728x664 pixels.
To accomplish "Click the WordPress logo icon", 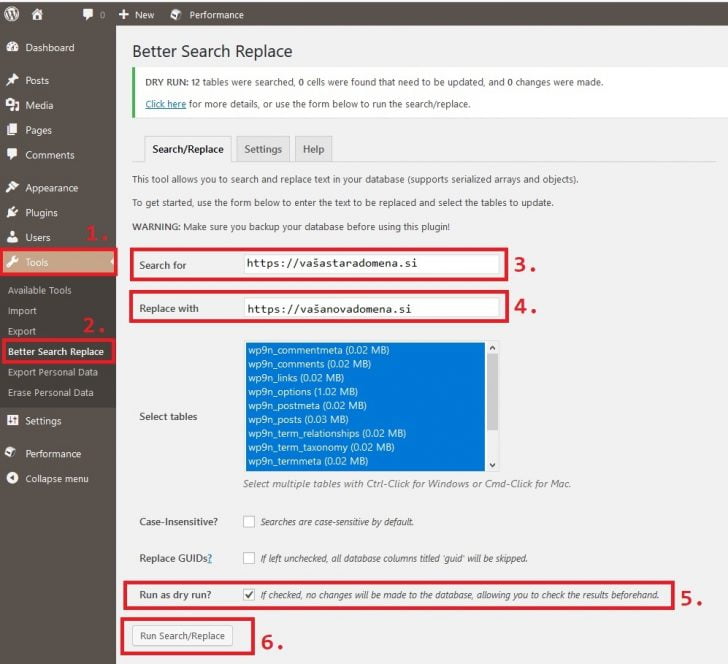I will click(x=12, y=14).
